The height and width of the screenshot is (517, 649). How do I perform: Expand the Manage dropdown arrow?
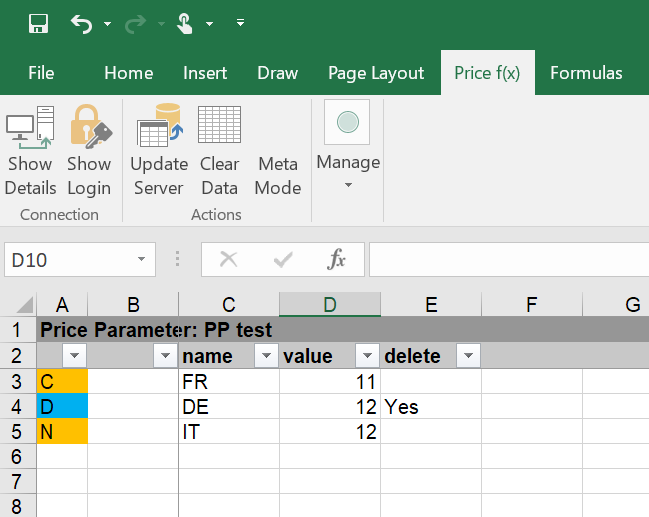coord(349,185)
